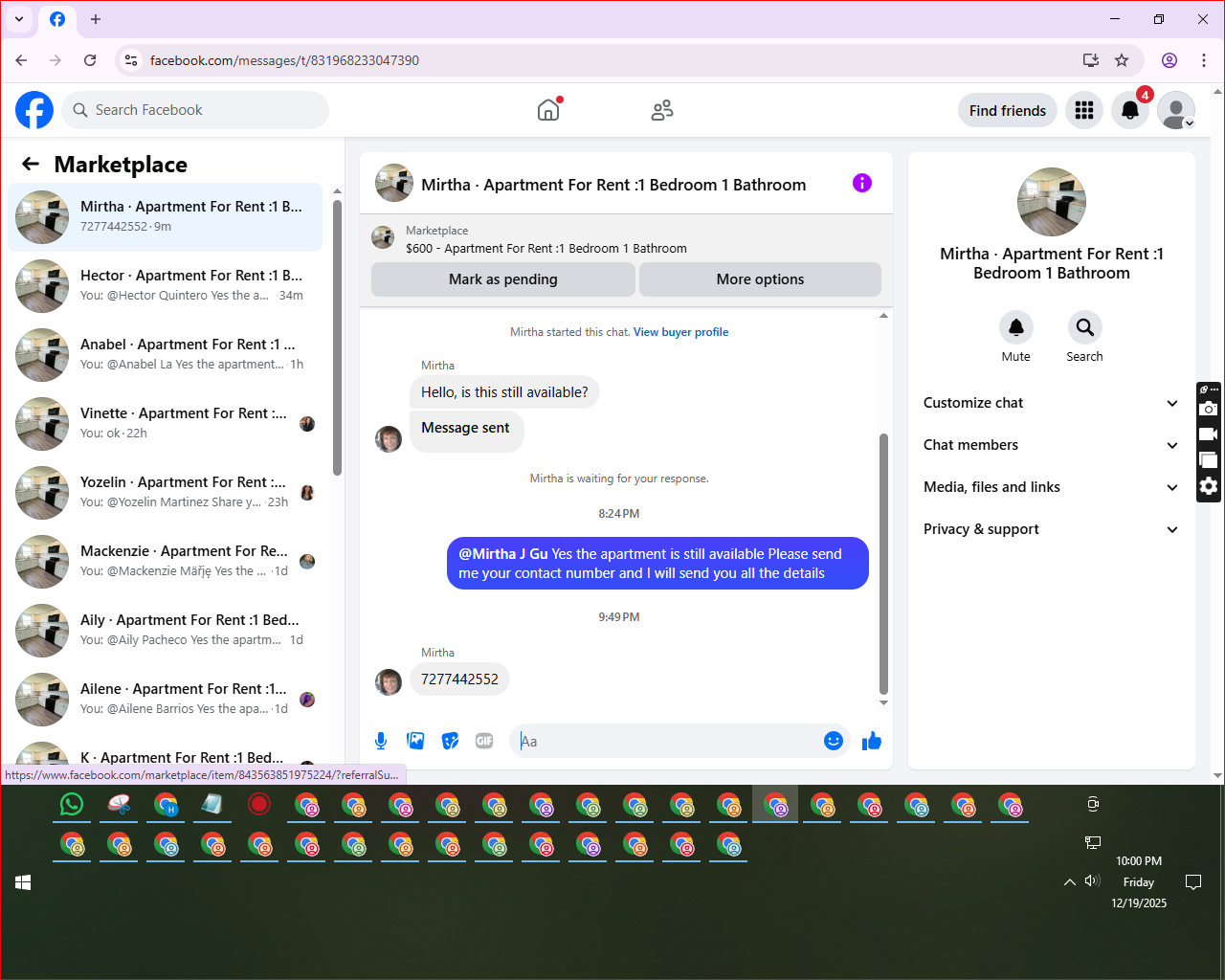
Task: Open the $600 apartment listing link
Action: point(546,248)
